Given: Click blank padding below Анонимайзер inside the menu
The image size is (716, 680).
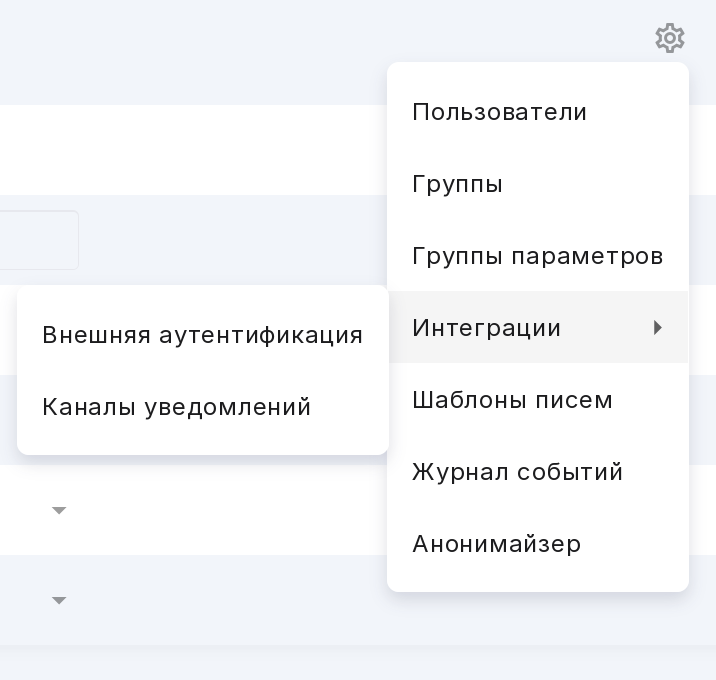Looking at the screenshot, I should point(537,585).
